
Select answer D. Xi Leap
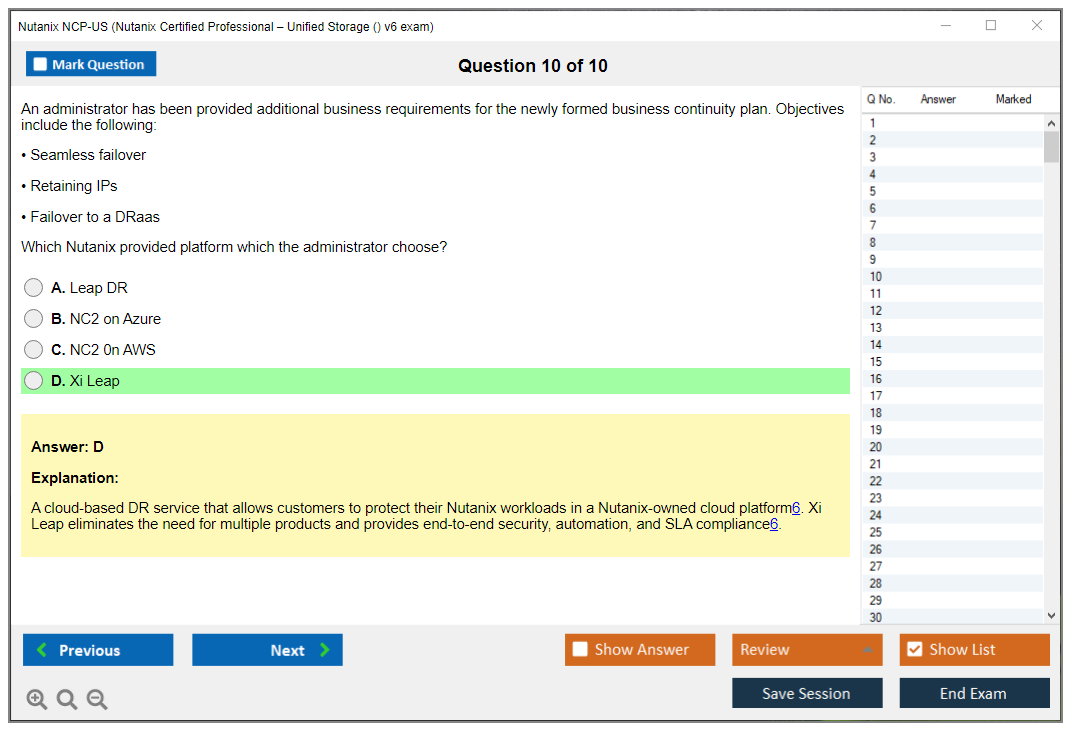coord(34,381)
